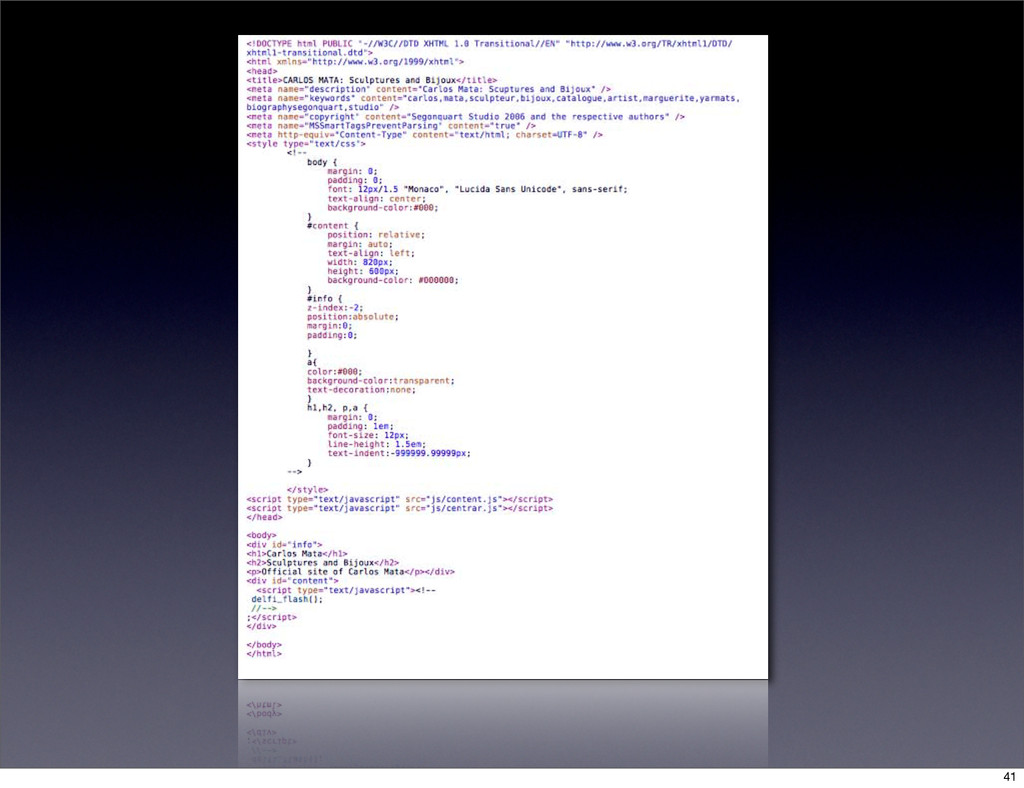Click the script line with src="js/centrar.js"
The image size is (1024, 788).
click(400, 509)
